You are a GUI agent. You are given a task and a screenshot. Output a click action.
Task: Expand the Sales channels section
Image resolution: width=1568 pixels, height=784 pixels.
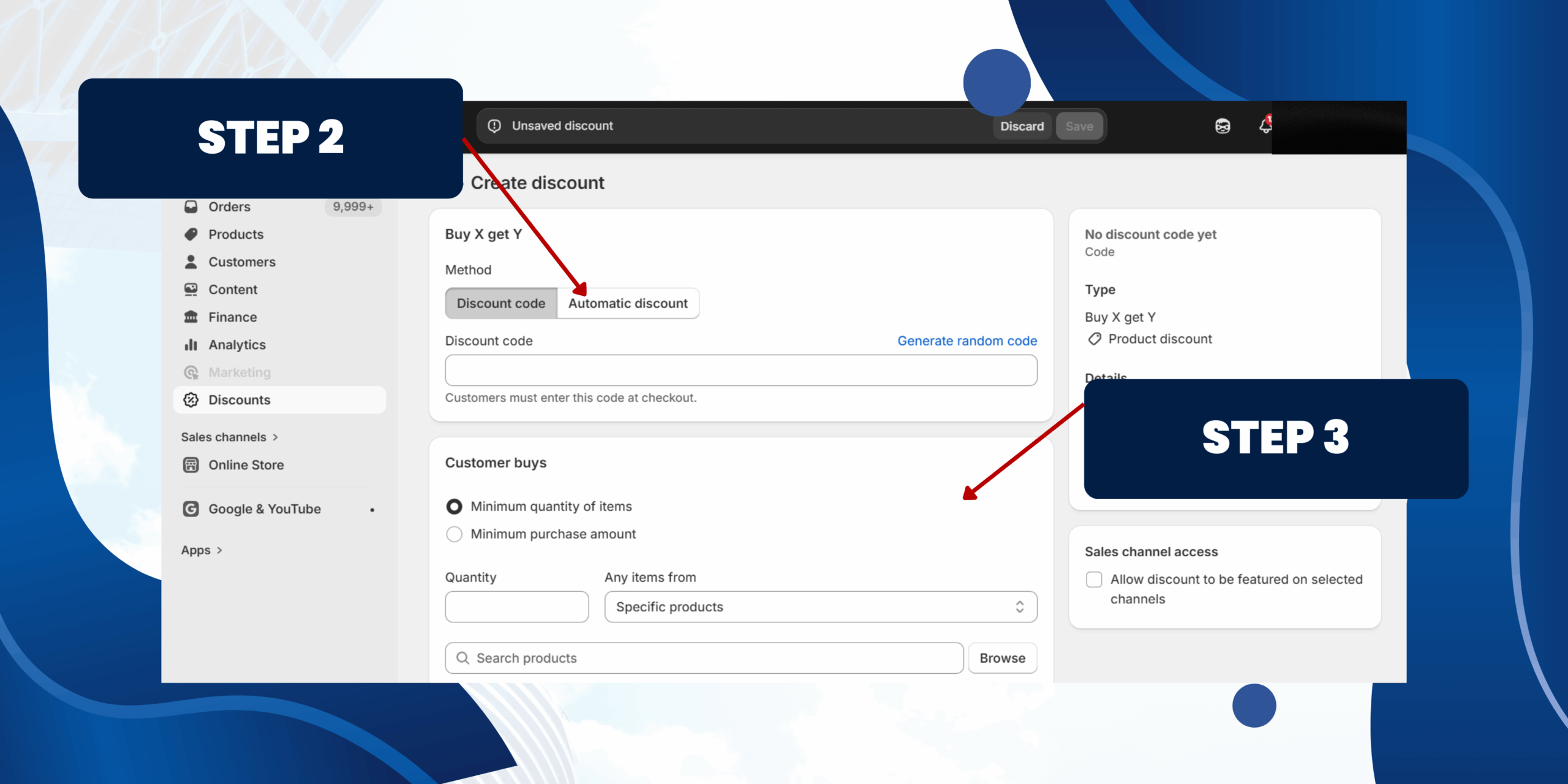pyautogui.click(x=229, y=437)
